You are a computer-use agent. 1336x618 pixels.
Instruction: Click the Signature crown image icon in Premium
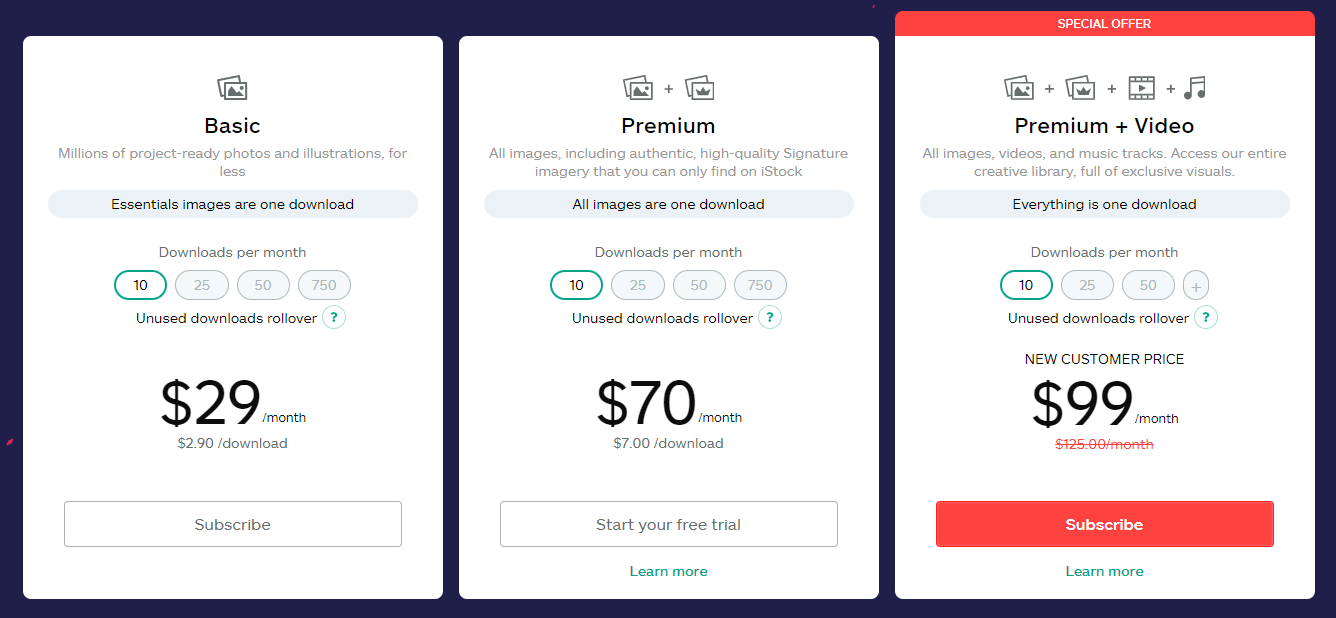700,88
